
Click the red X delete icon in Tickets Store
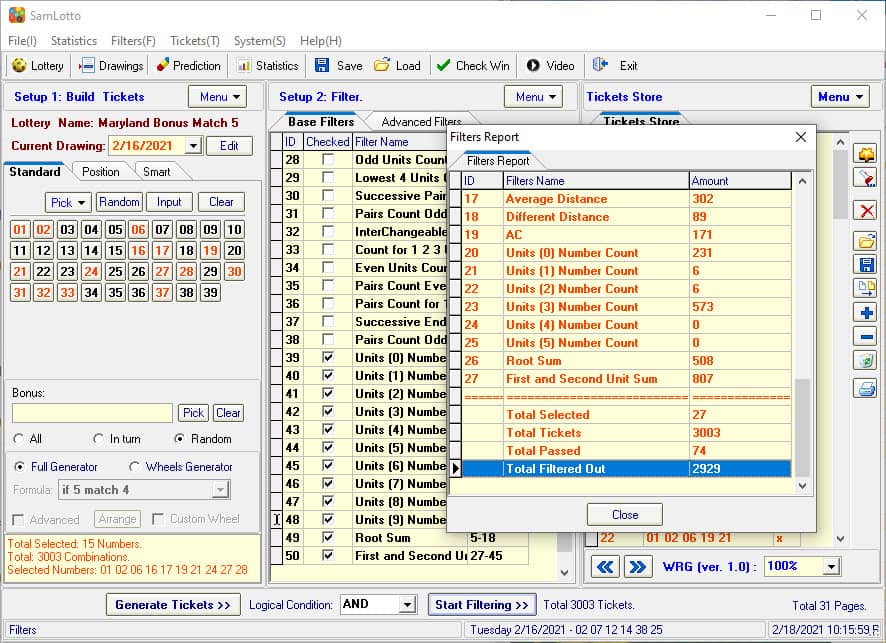[x=866, y=211]
